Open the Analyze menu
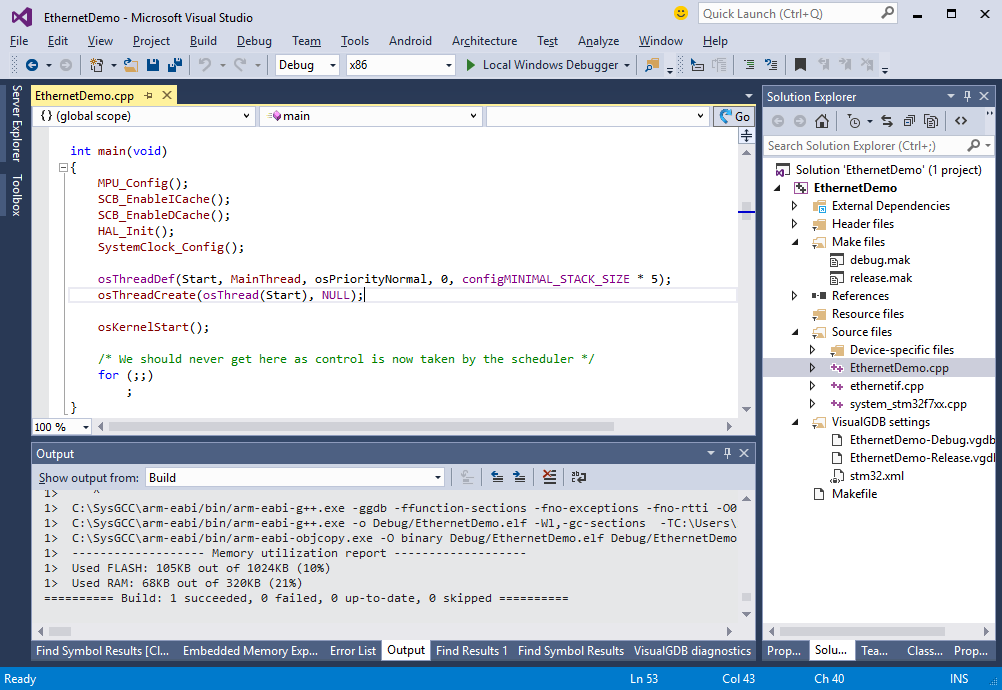The height and width of the screenshot is (690, 1002). coord(598,41)
